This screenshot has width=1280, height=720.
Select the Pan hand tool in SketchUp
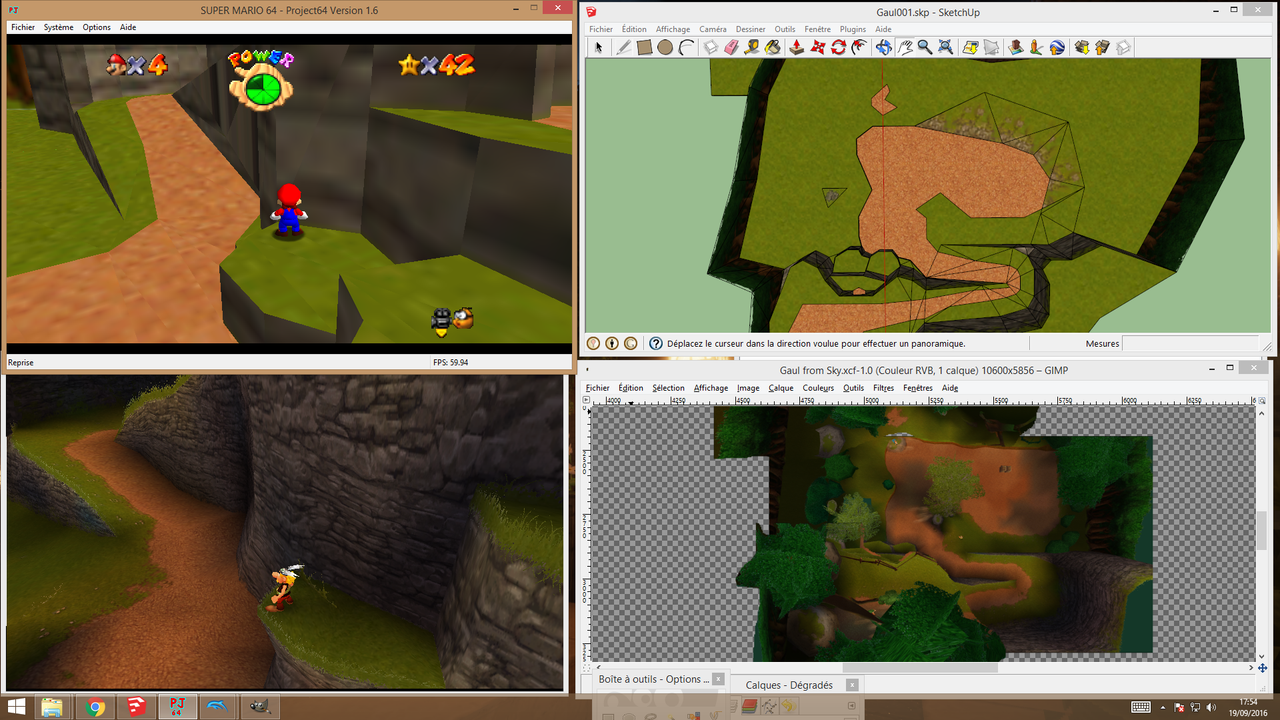point(904,47)
